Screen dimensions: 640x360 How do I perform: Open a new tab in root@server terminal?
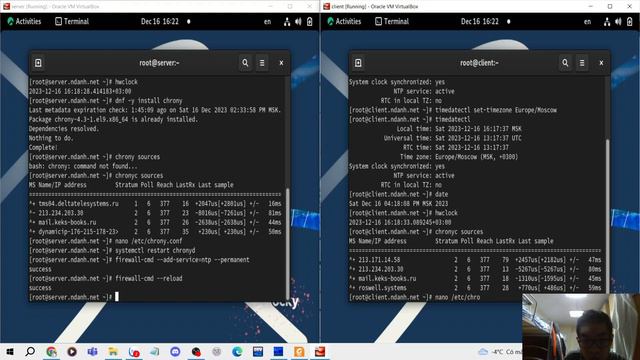click(x=38, y=63)
